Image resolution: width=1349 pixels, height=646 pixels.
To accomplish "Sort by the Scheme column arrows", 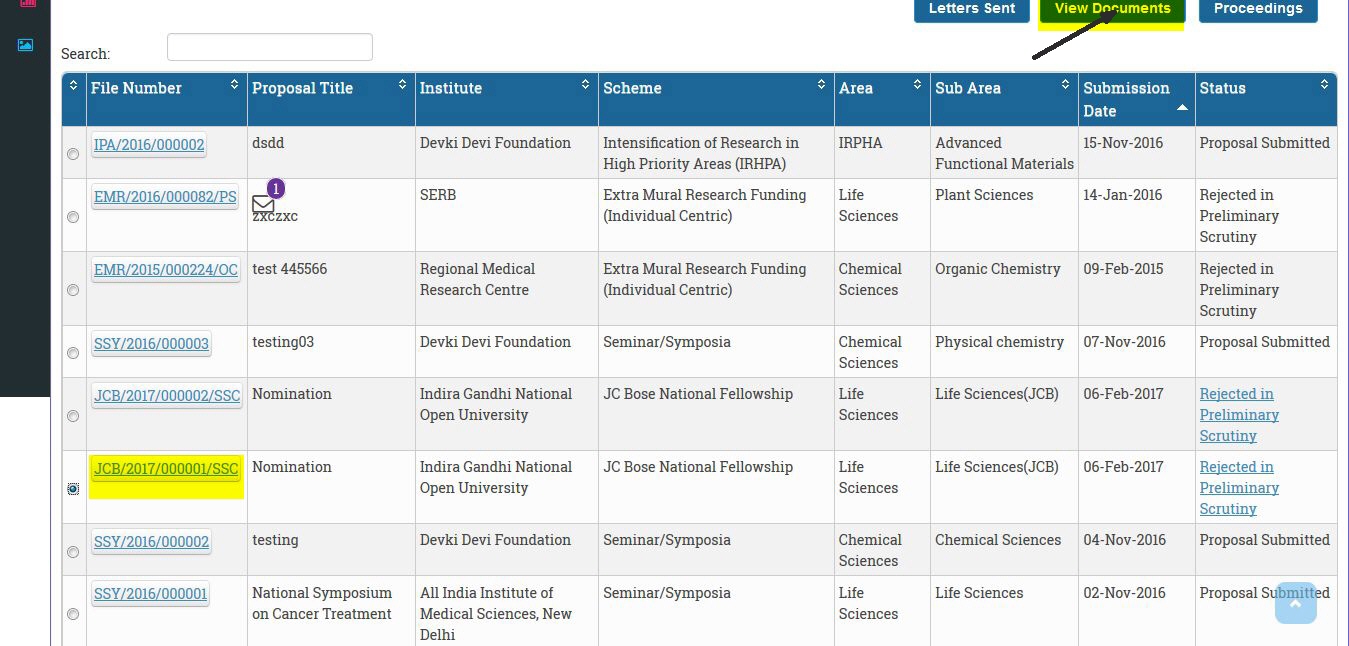I will (x=821, y=85).
